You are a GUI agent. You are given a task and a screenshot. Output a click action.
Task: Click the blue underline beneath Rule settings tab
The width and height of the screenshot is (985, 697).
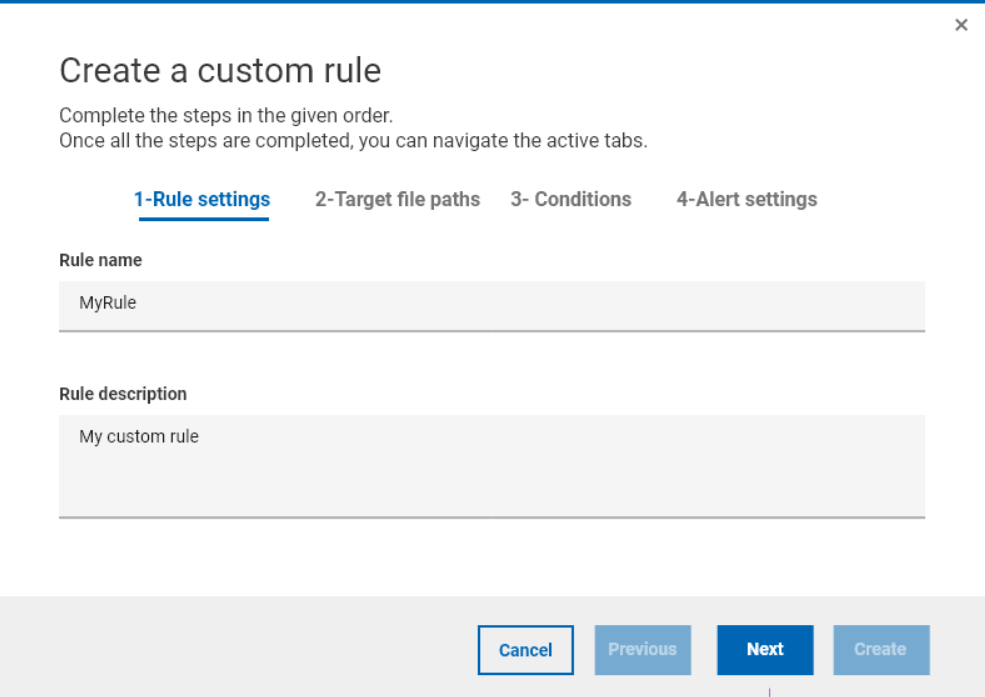[x=202, y=218]
